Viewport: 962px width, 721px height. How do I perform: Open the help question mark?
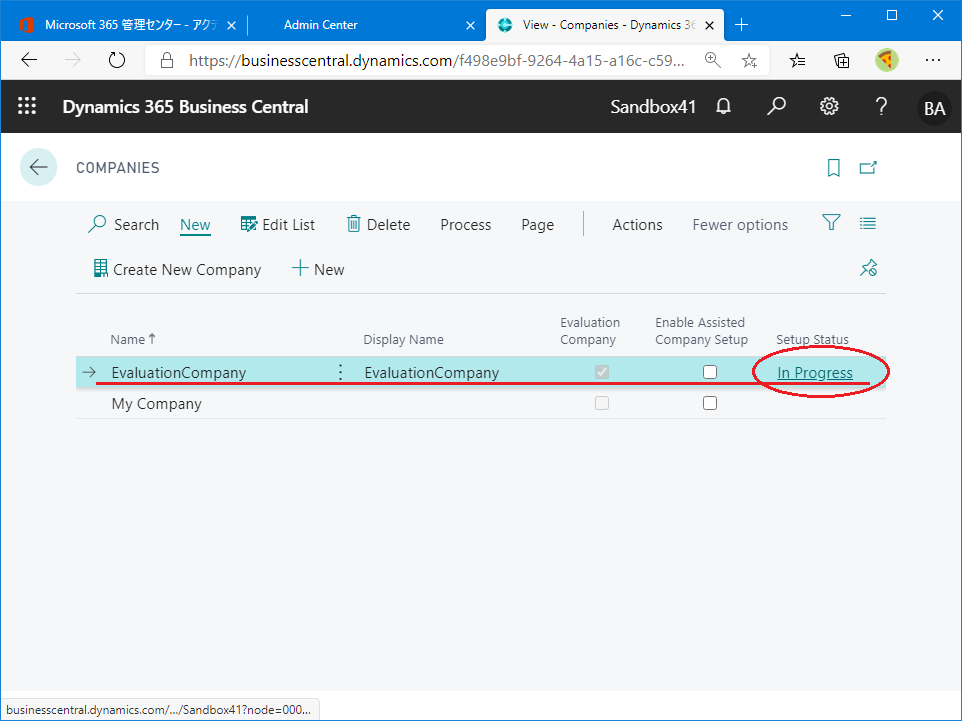pyautogui.click(x=881, y=107)
